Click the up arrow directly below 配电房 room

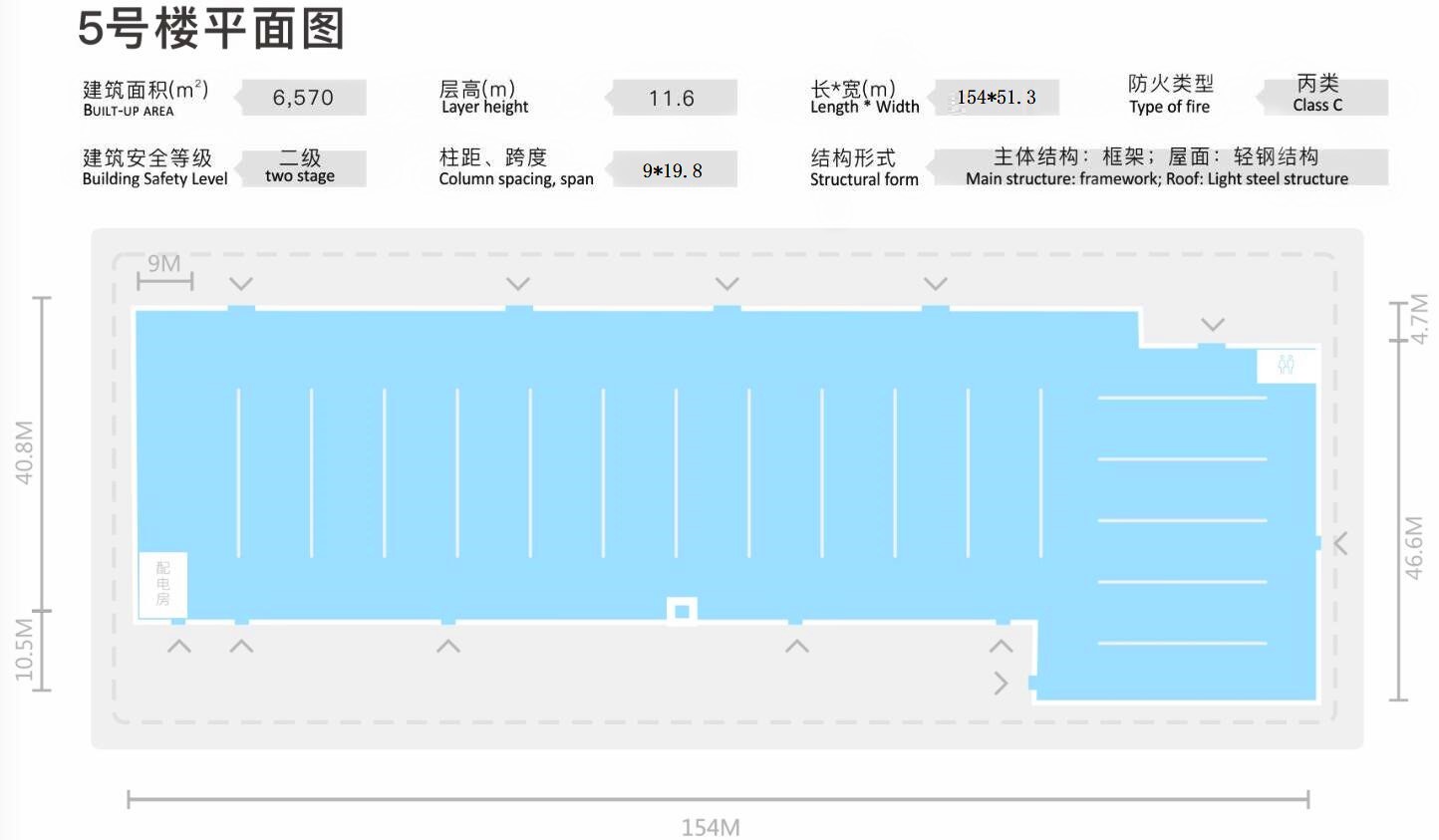point(179,647)
